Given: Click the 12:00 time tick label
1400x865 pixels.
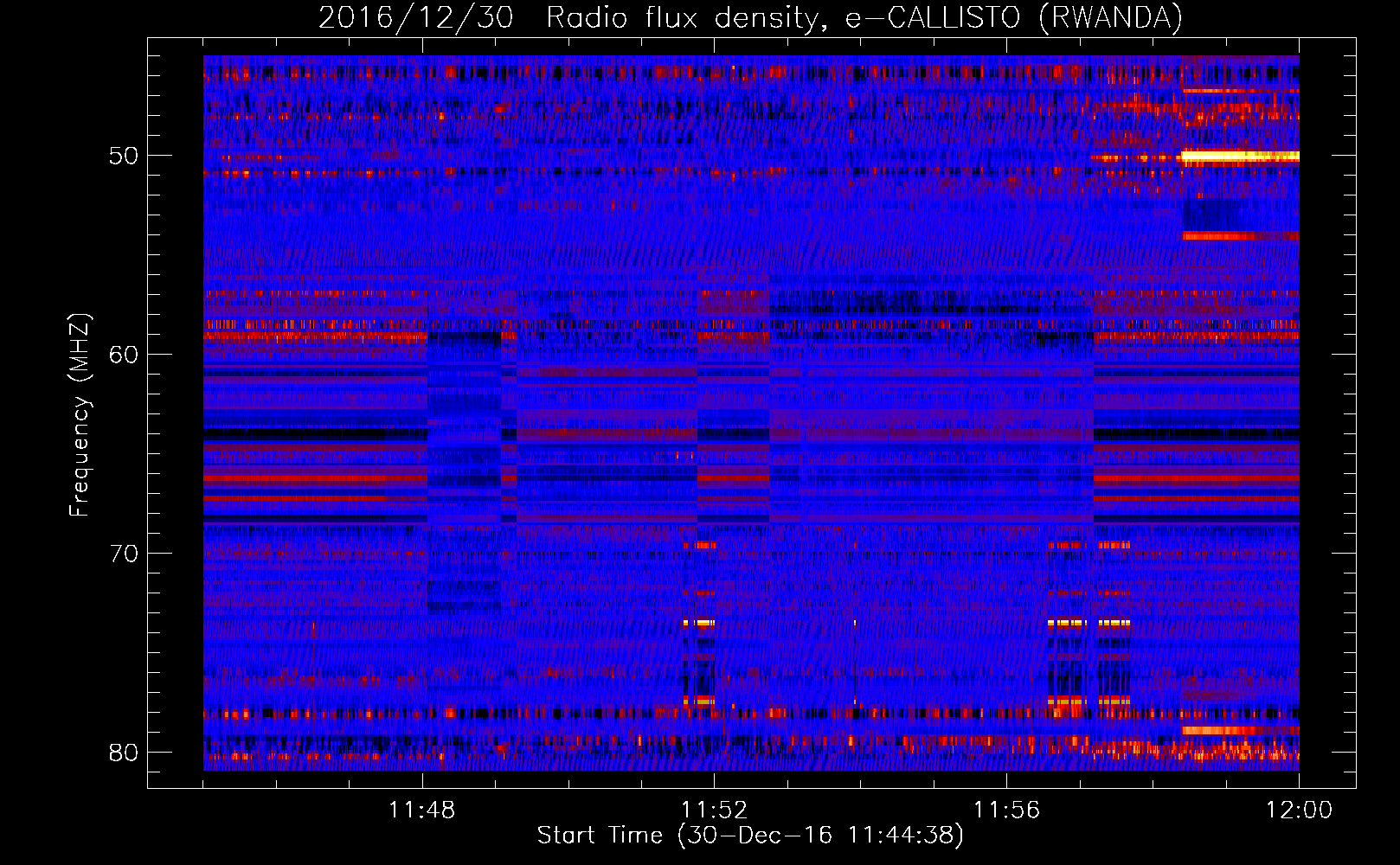Looking at the screenshot, I should click(1299, 811).
